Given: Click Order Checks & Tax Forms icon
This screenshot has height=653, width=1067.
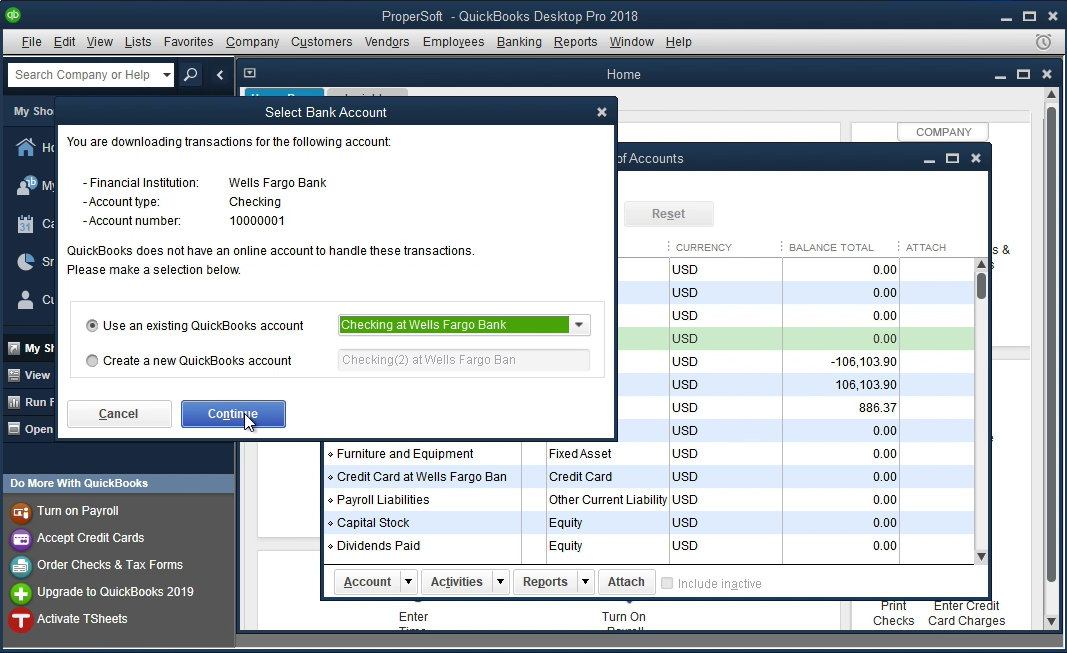Looking at the screenshot, I should [x=21, y=566].
